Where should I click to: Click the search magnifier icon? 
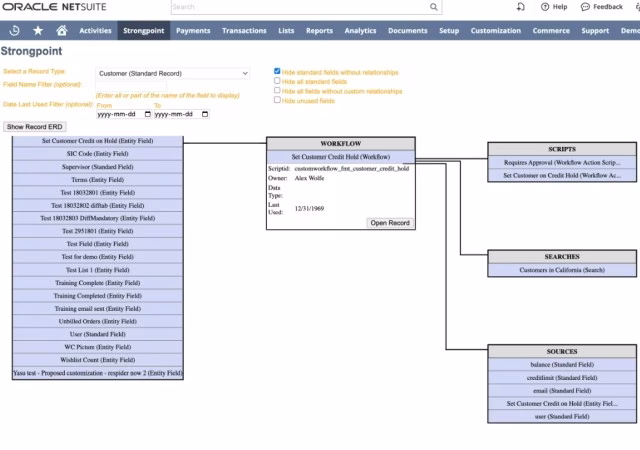tap(433, 7)
